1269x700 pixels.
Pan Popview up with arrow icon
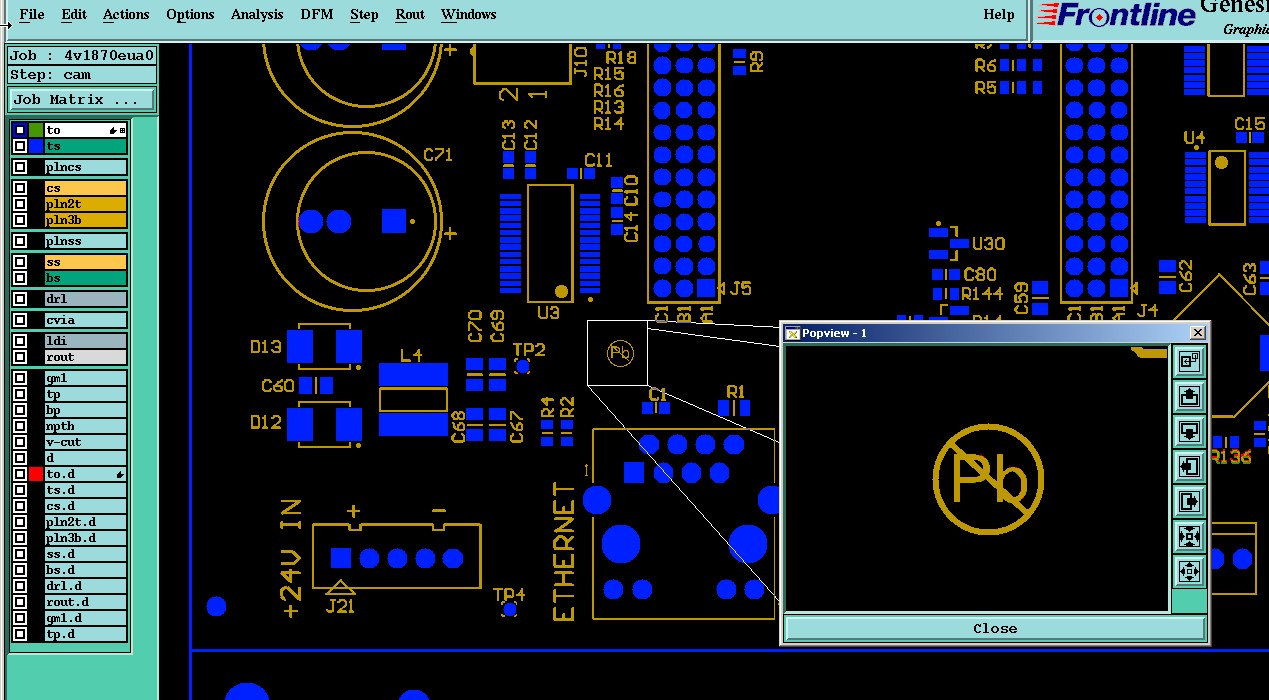click(x=1189, y=397)
